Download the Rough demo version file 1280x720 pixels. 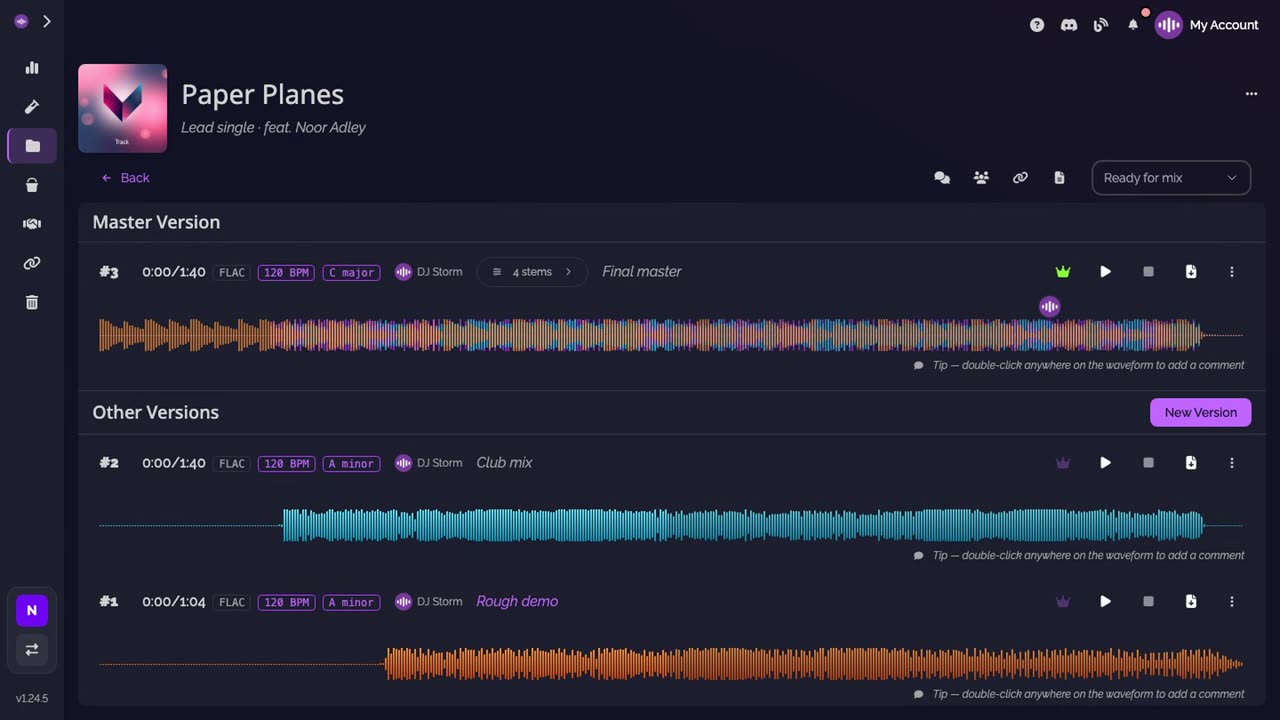[x=1191, y=602]
